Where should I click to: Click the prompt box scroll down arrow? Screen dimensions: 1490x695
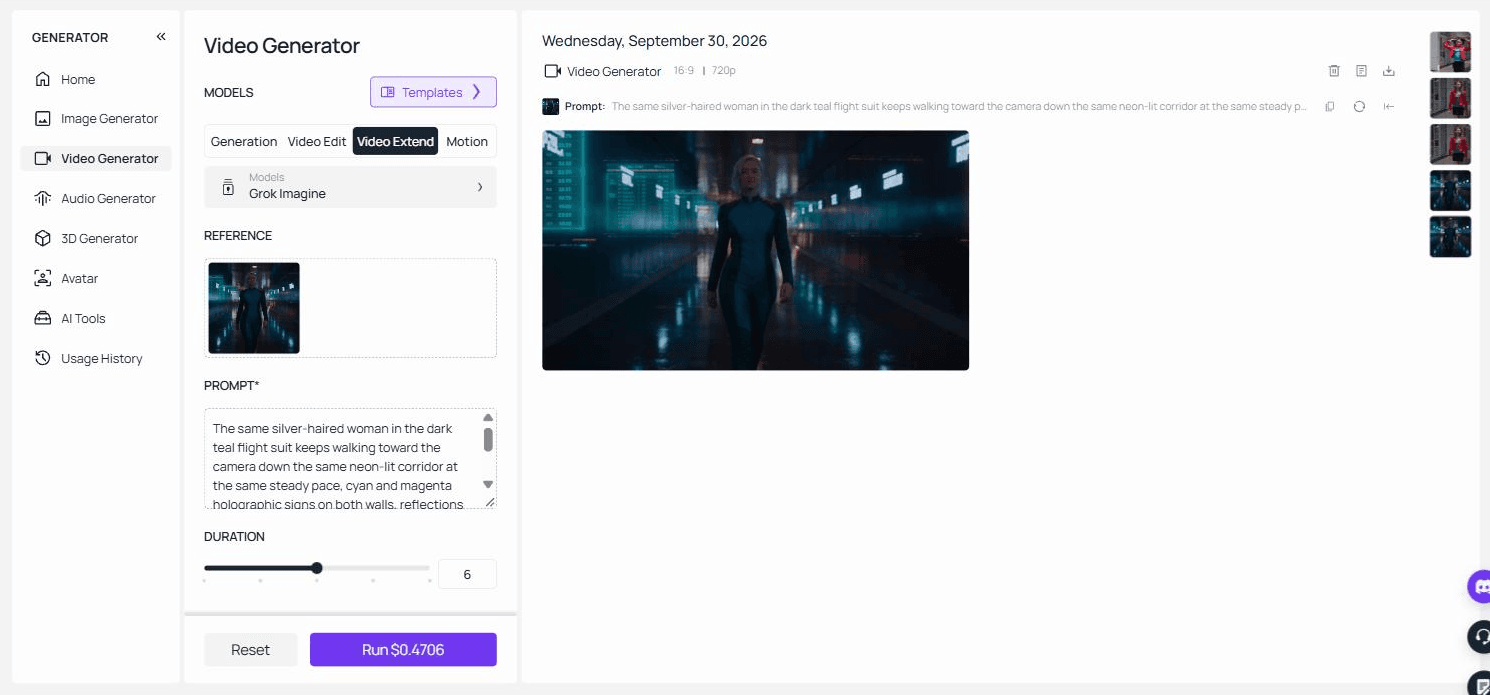(x=488, y=484)
